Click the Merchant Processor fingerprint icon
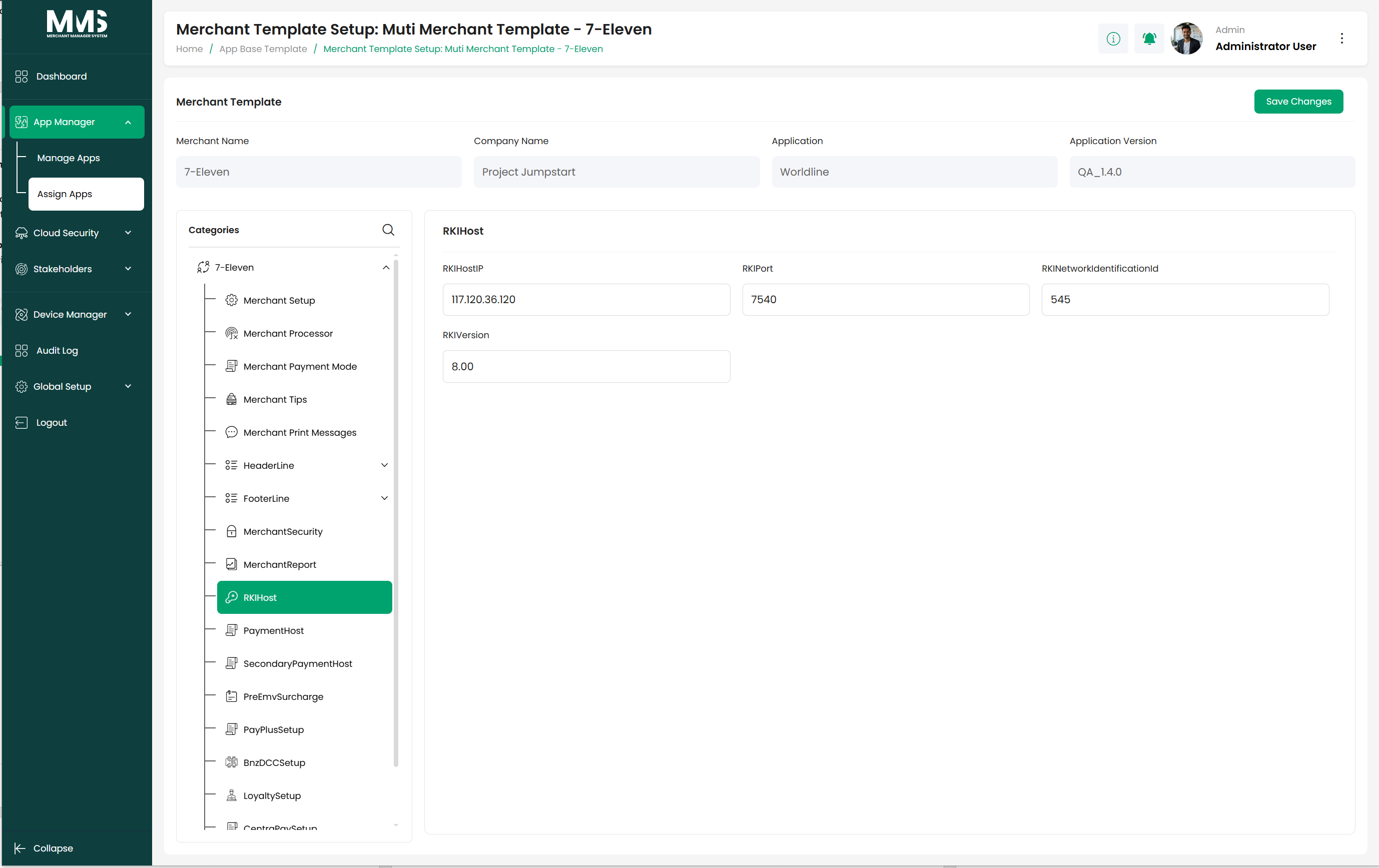 (x=231, y=333)
